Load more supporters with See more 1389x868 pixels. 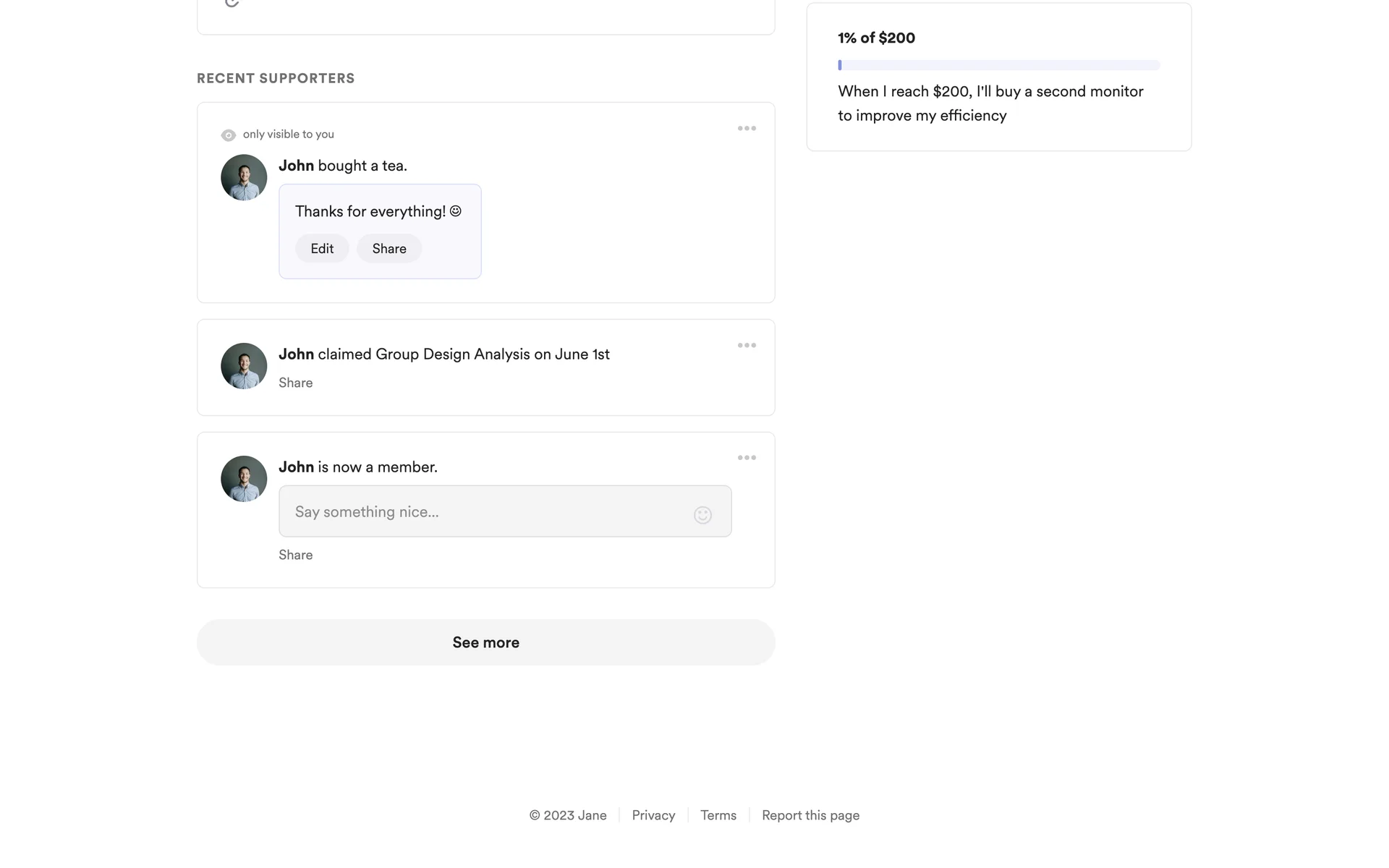tap(485, 642)
